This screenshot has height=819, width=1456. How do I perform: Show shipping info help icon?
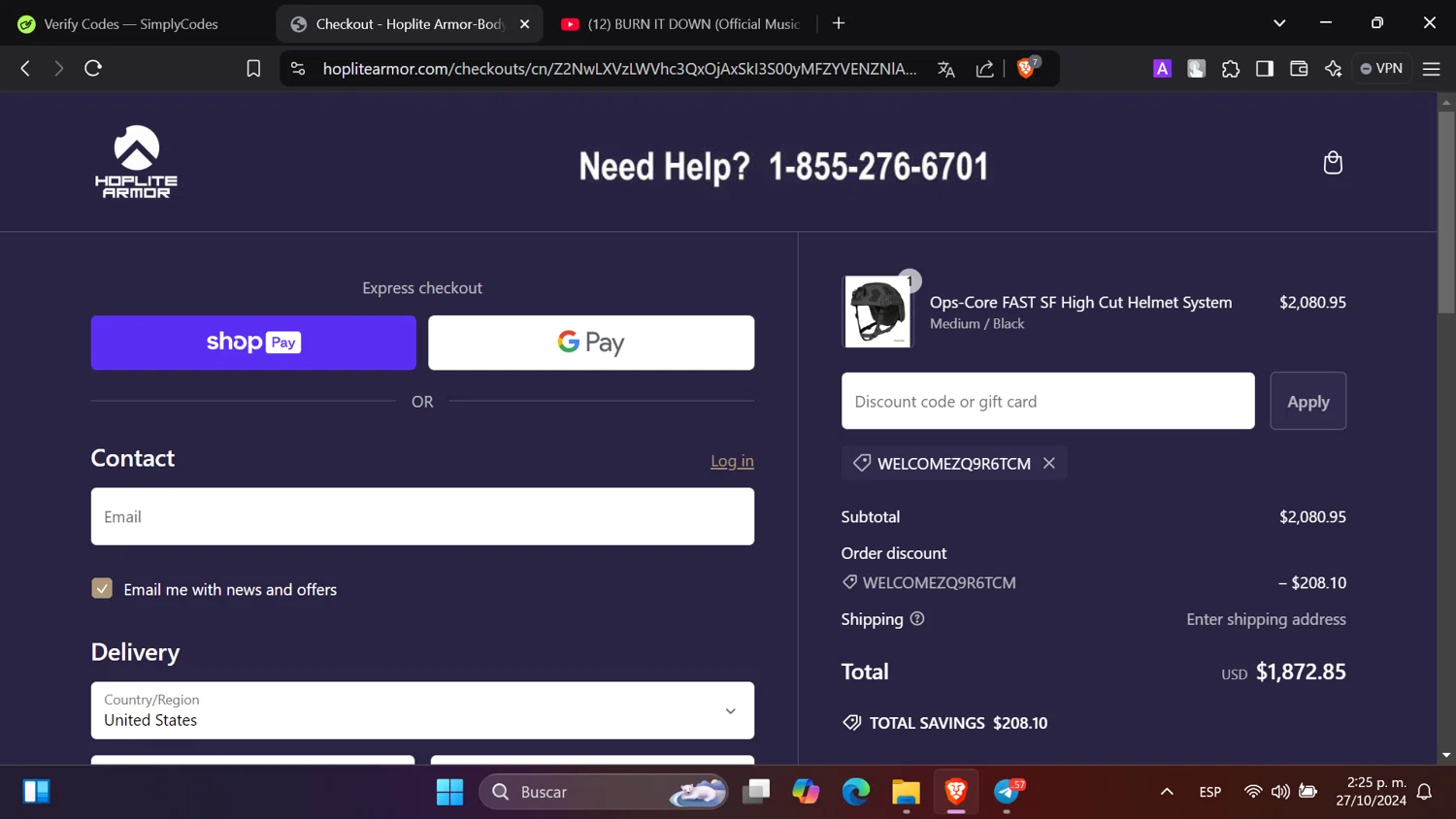(x=917, y=619)
